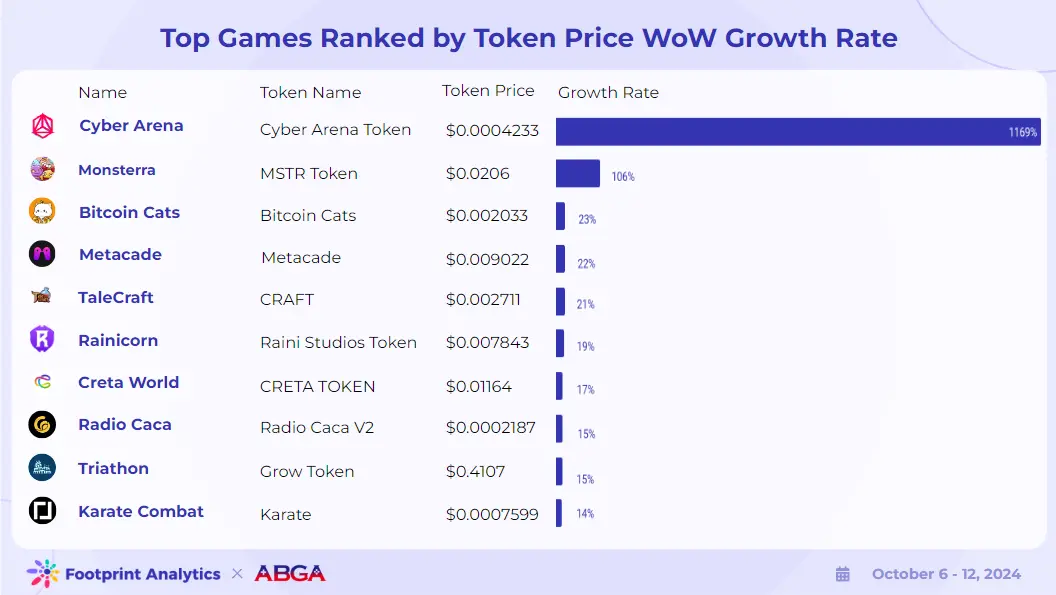The width and height of the screenshot is (1056, 595).
Task: Click the October 6 - 12, 2024 date
Action: point(946,574)
